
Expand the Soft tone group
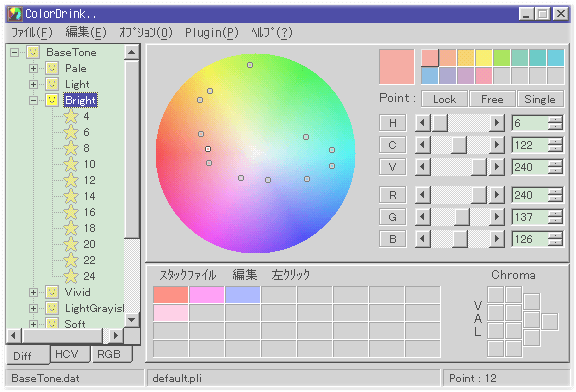(33, 324)
